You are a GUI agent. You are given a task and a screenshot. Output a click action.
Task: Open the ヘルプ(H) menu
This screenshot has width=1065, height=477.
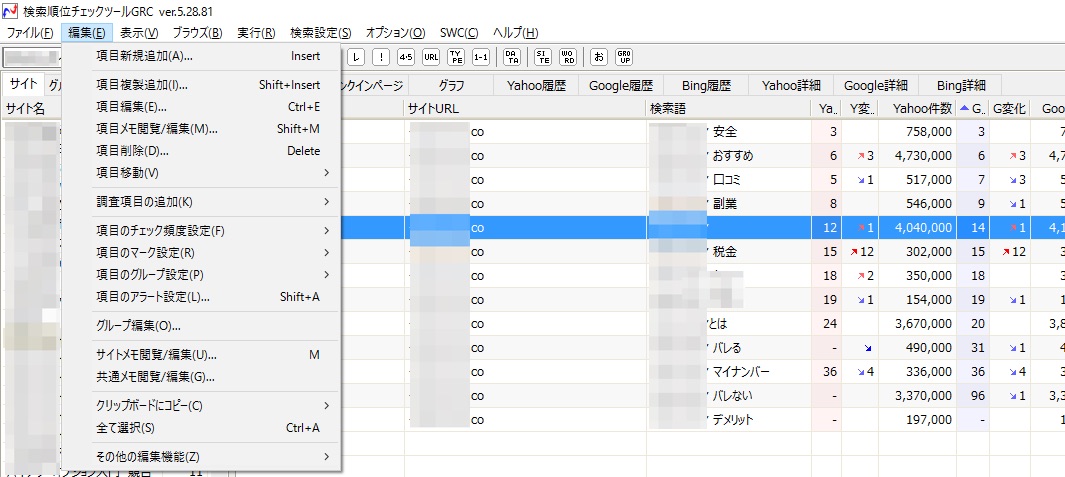516,33
